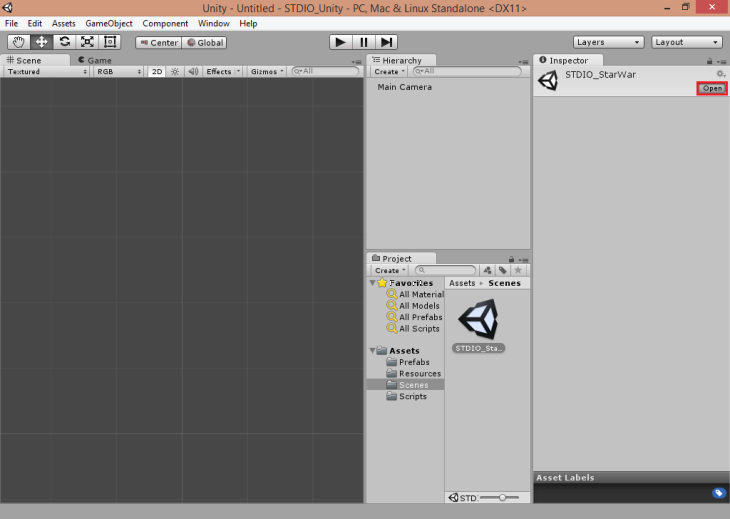Image resolution: width=730 pixels, height=519 pixels.
Task: Select the Rect transform tool
Action: 110,42
